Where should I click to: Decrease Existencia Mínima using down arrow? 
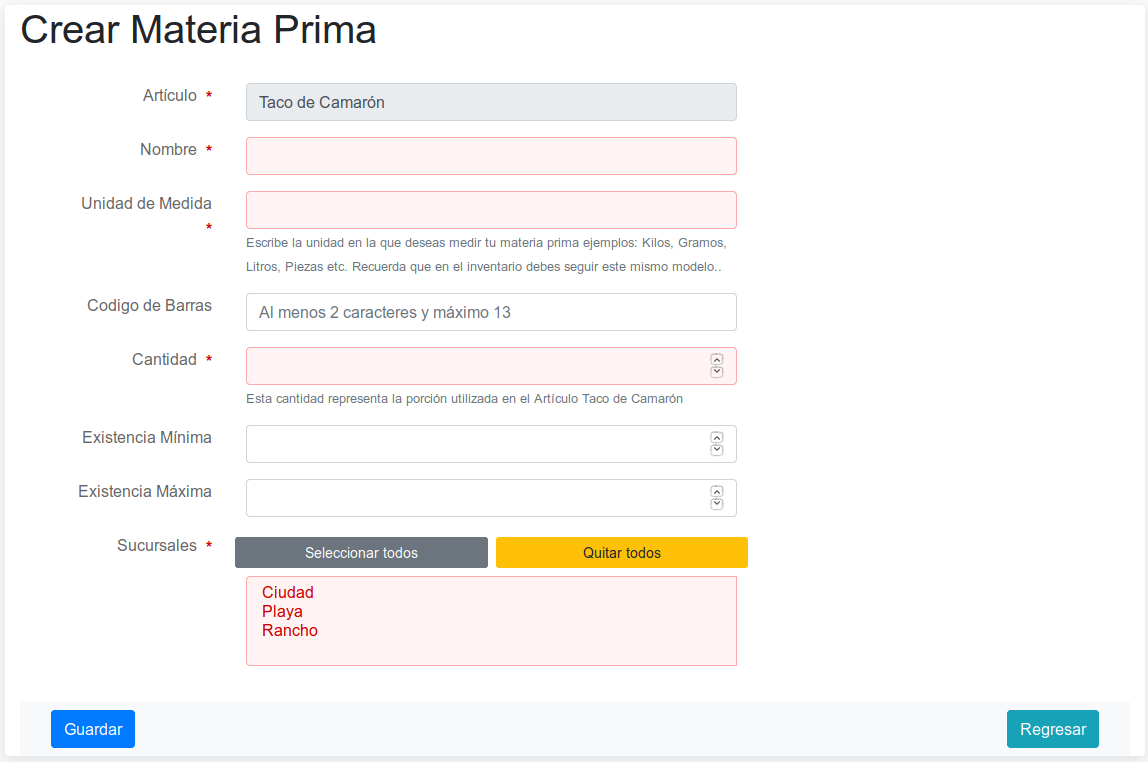716,450
